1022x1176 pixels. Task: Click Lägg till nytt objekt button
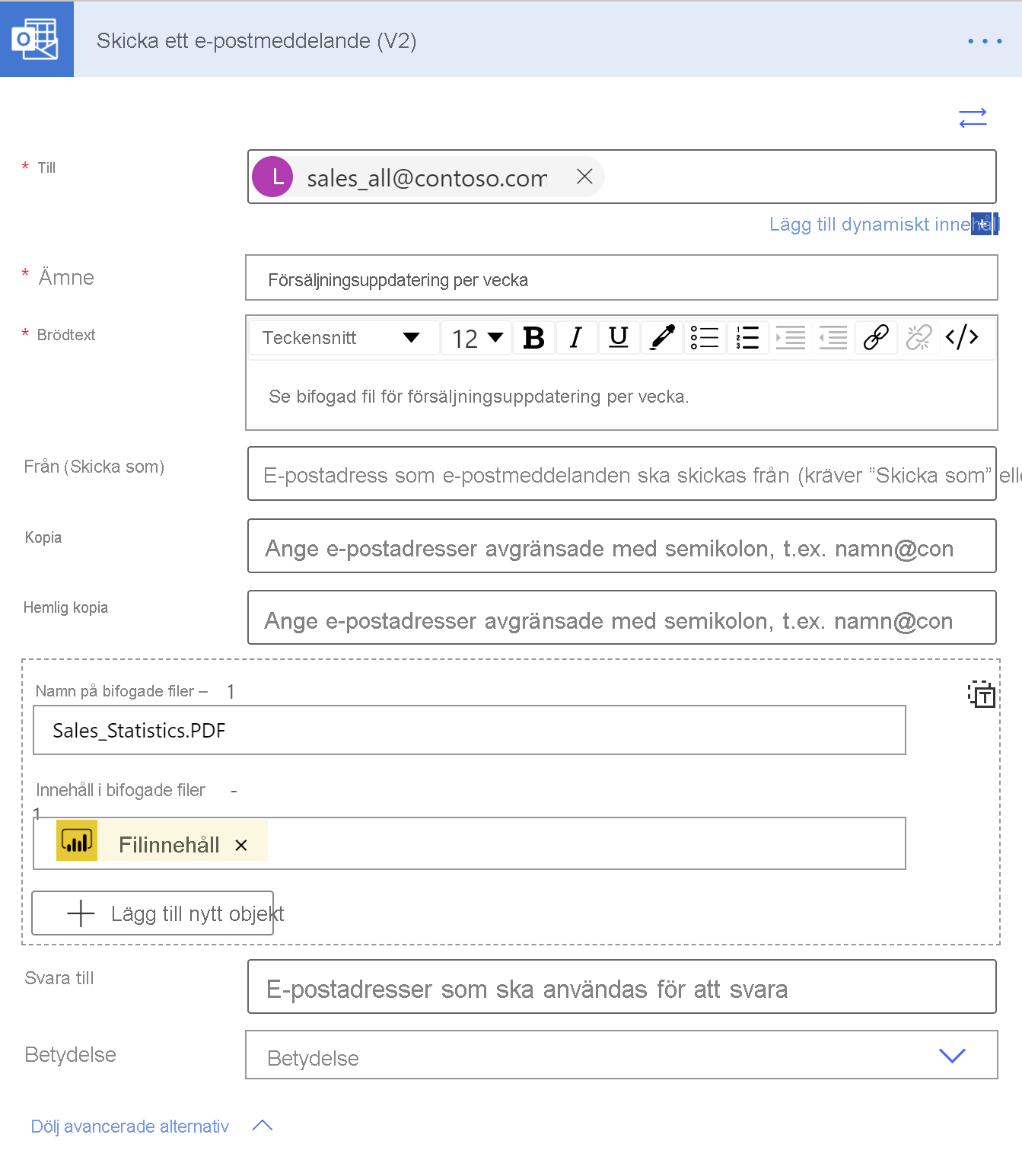152,913
